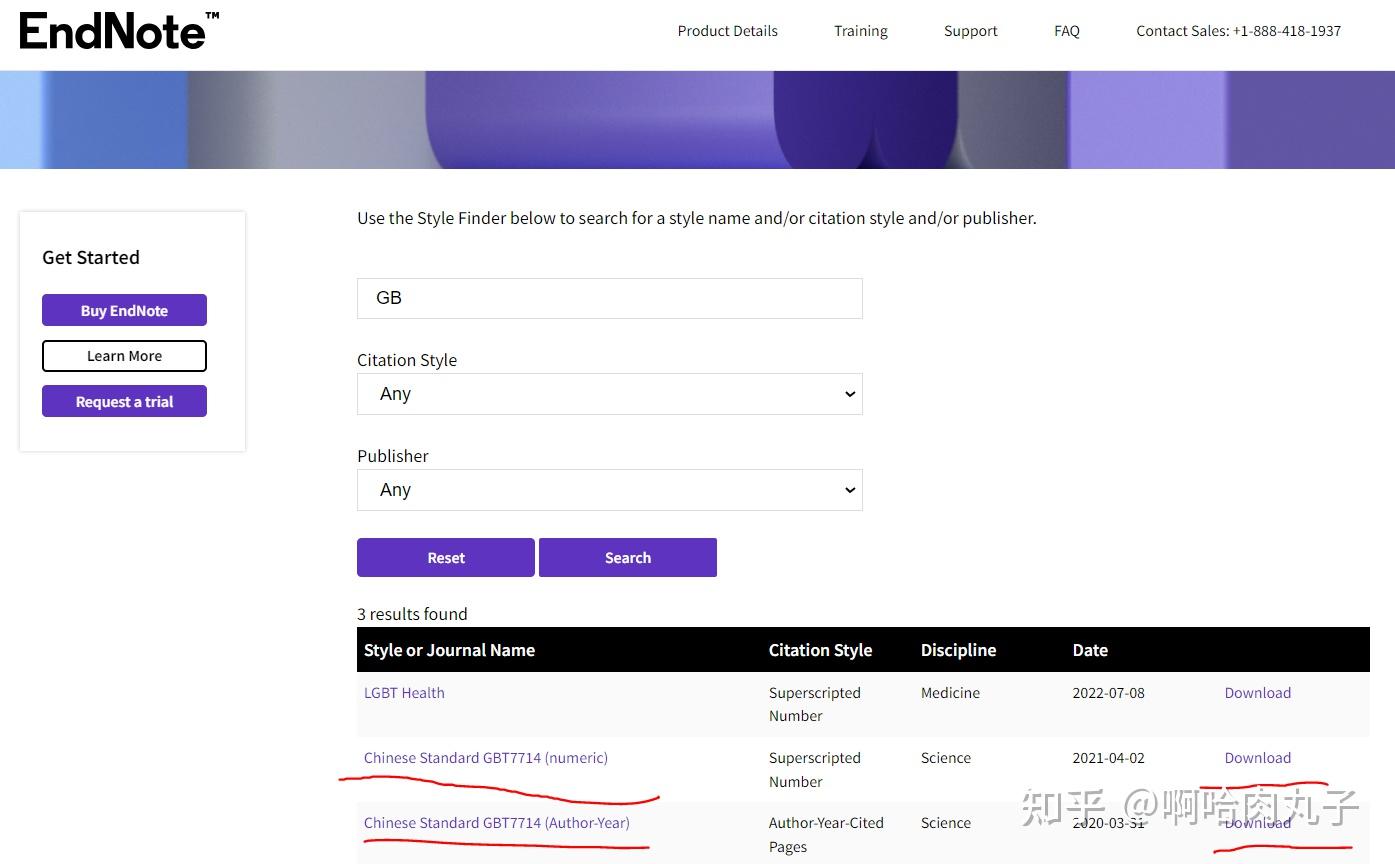Focus the style search field containing GB
1395x864 pixels.
coord(609,298)
